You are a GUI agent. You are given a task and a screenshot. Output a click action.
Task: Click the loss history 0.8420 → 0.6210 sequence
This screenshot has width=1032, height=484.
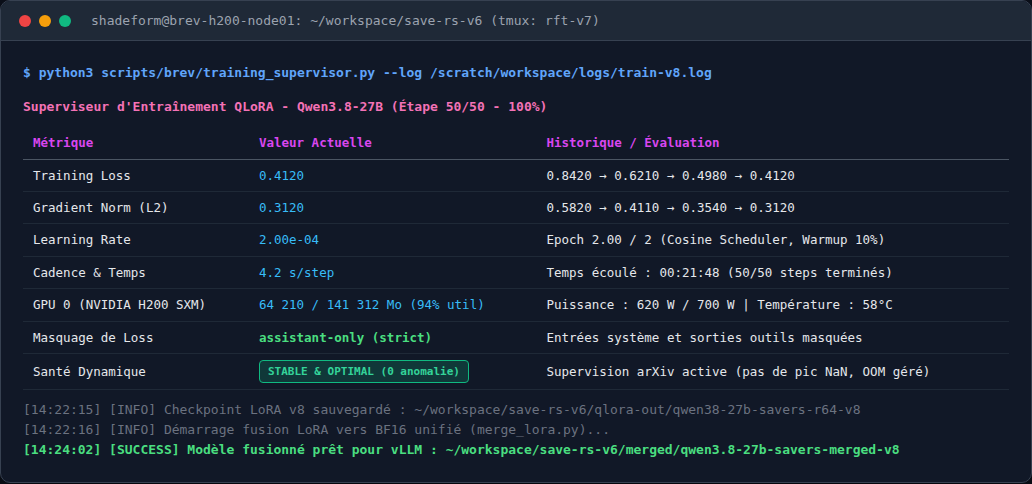pyautogui.click(x=671, y=176)
